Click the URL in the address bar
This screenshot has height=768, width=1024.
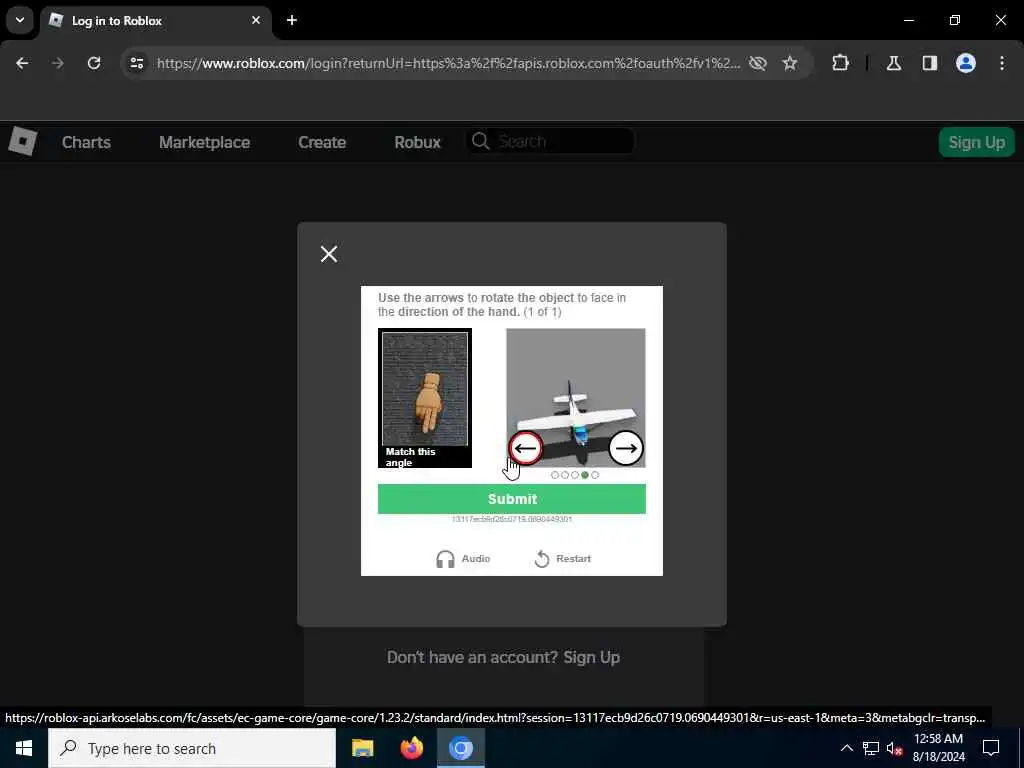(x=448, y=63)
